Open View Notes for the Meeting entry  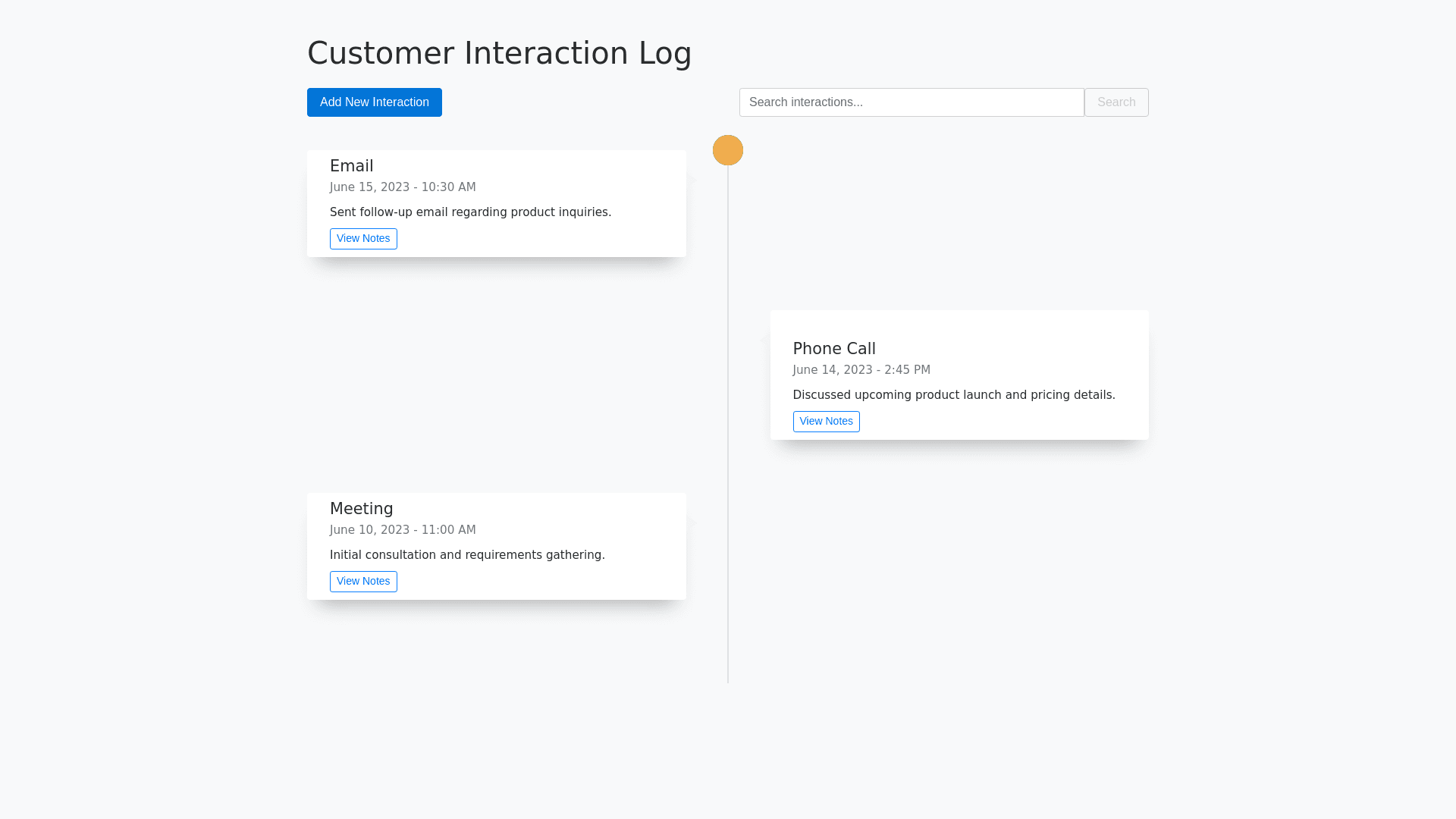(x=363, y=582)
